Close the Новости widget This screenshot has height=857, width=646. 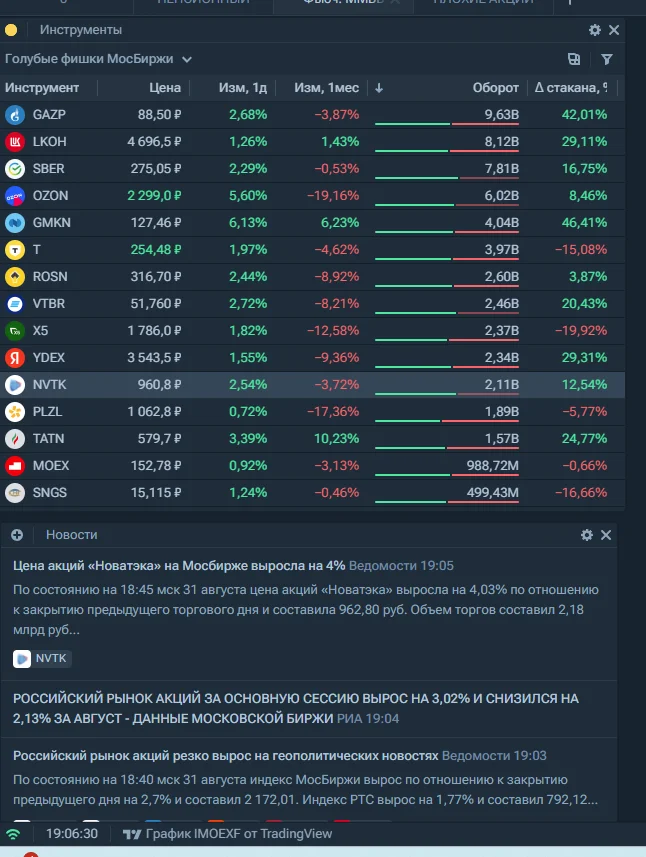606,535
